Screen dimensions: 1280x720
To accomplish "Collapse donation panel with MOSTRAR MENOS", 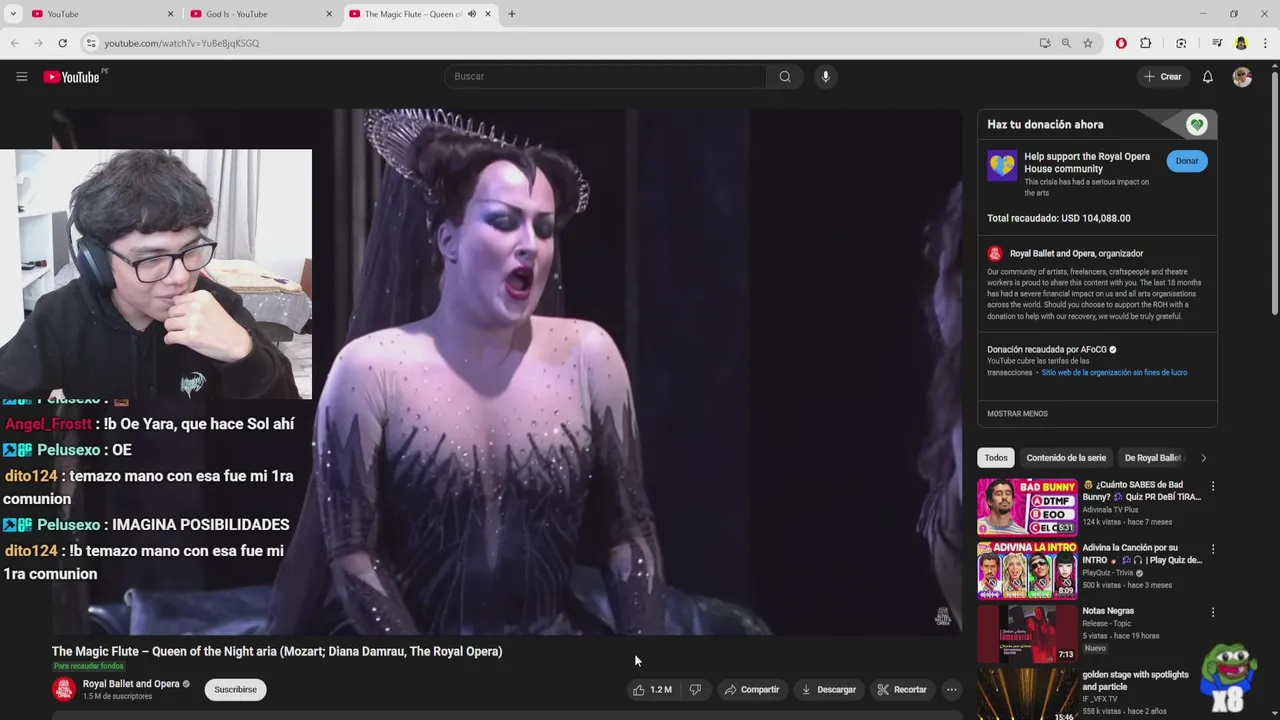I will 1017,414.
